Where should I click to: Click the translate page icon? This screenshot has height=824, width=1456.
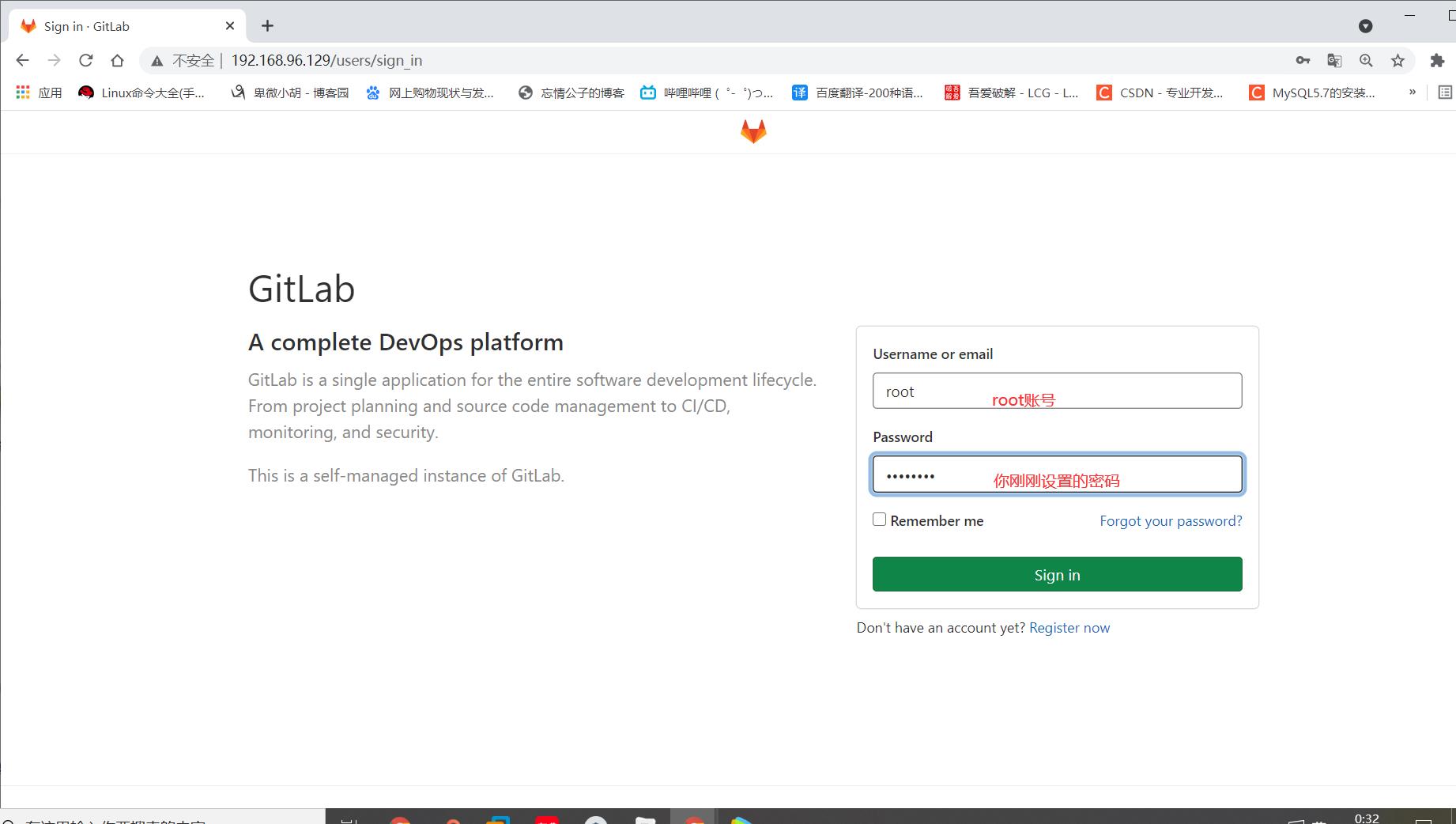(x=1334, y=60)
